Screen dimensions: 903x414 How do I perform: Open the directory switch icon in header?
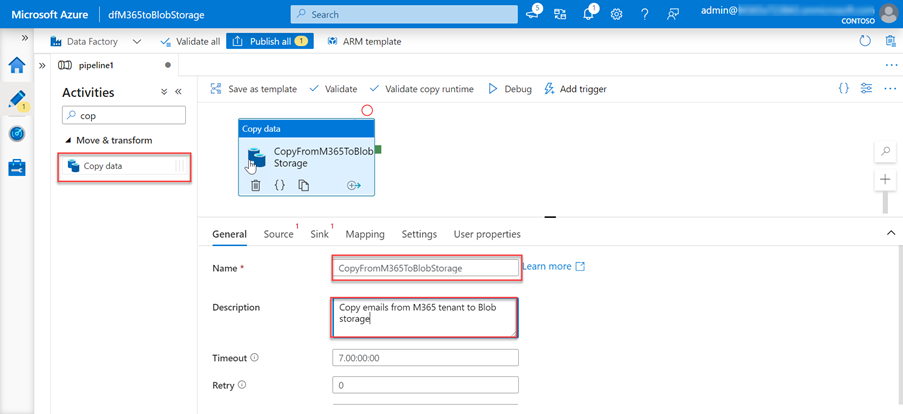560,14
